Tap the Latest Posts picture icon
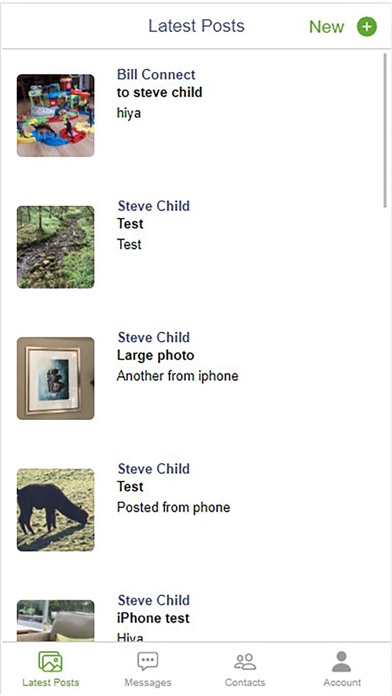 (50, 661)
